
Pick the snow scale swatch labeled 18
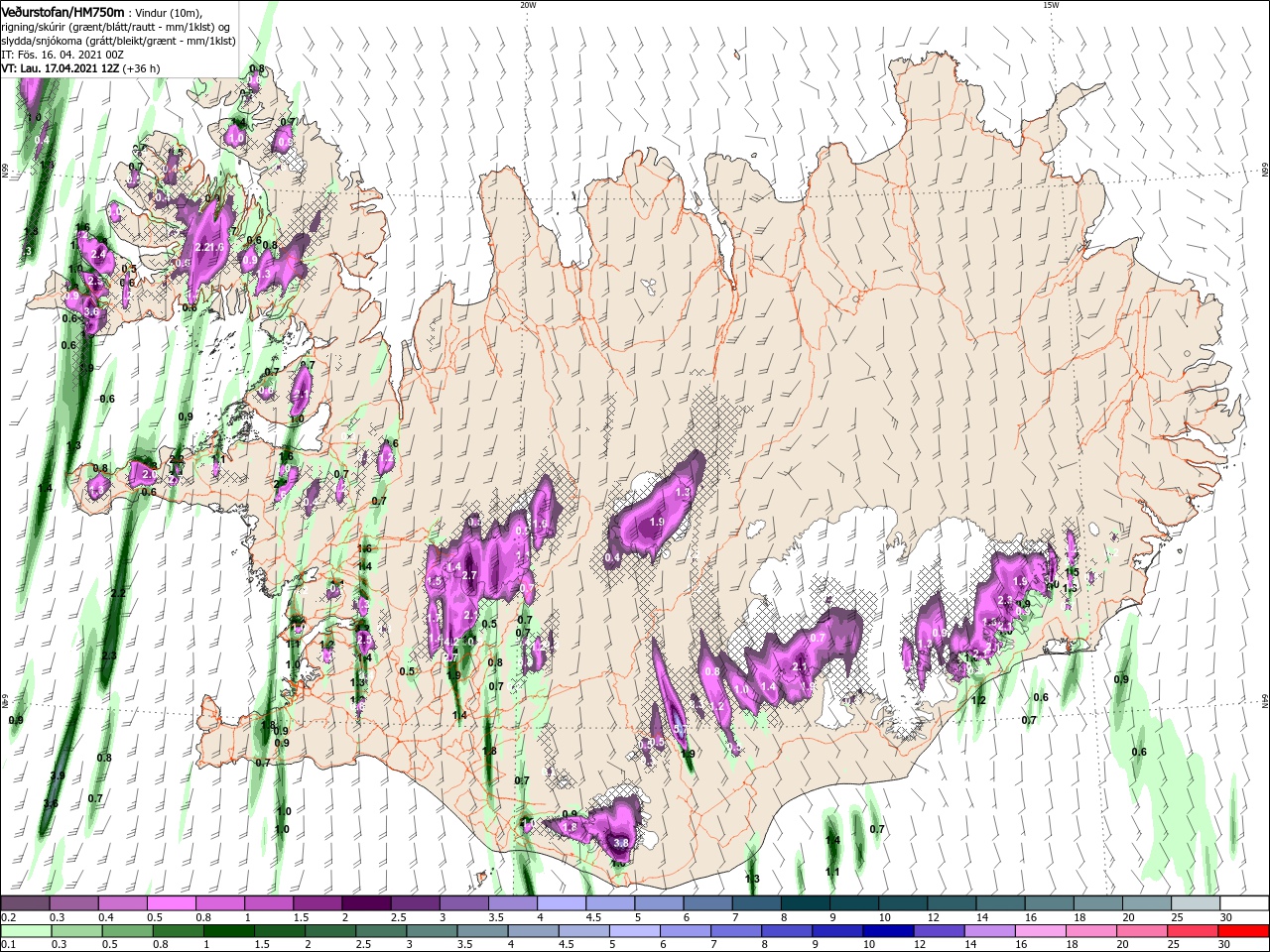pyautogui.click(x=1096, y=903)
